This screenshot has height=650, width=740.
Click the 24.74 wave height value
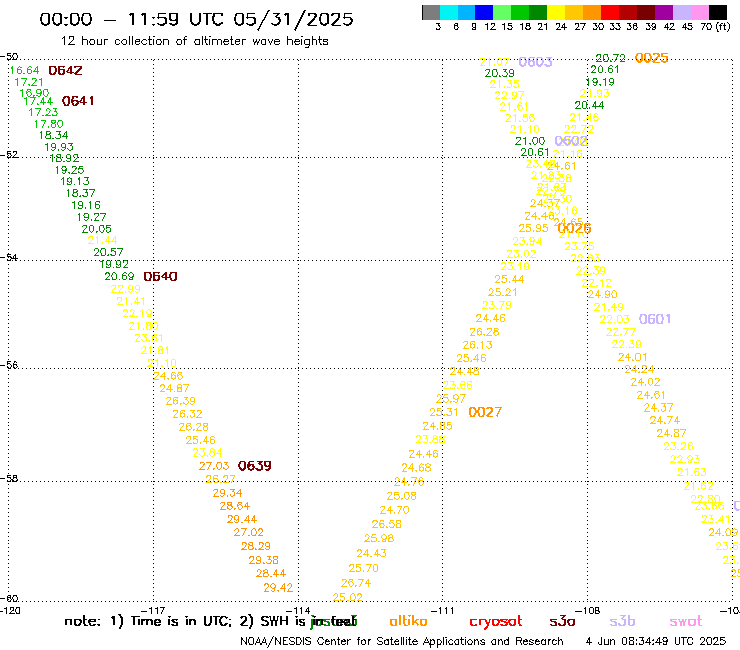point(664,420)
